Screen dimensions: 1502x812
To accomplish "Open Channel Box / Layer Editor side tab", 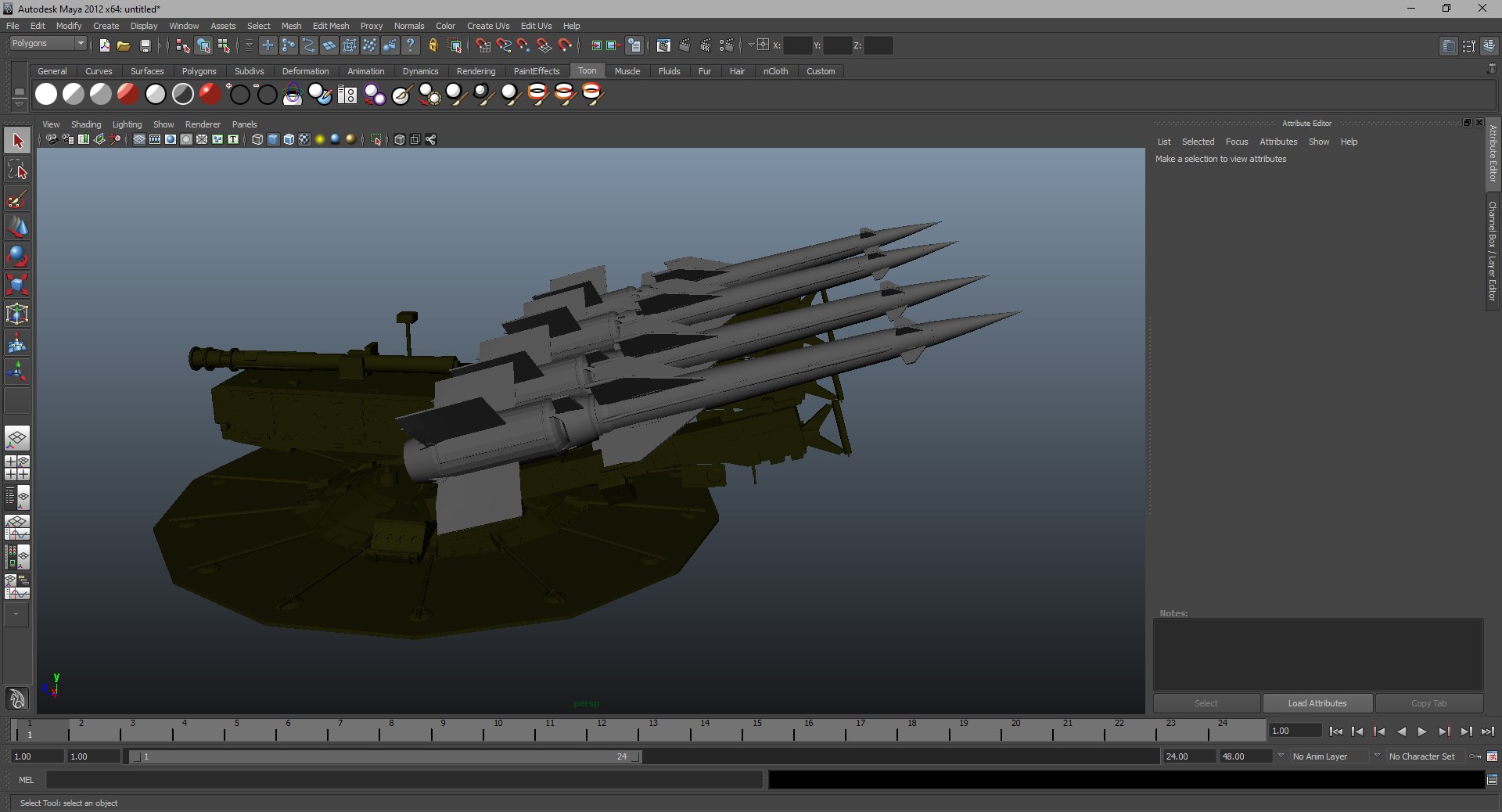I will (1493, 252).
